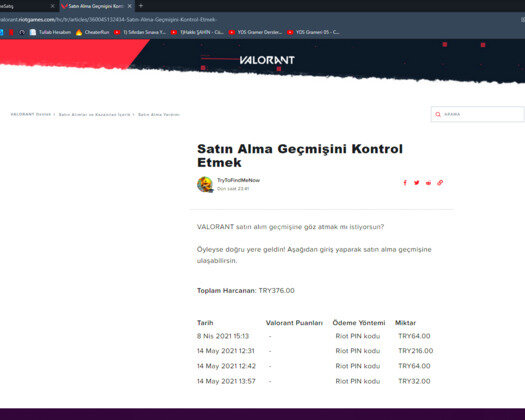Click the Valorant Puanları column header

pos(294,323)
